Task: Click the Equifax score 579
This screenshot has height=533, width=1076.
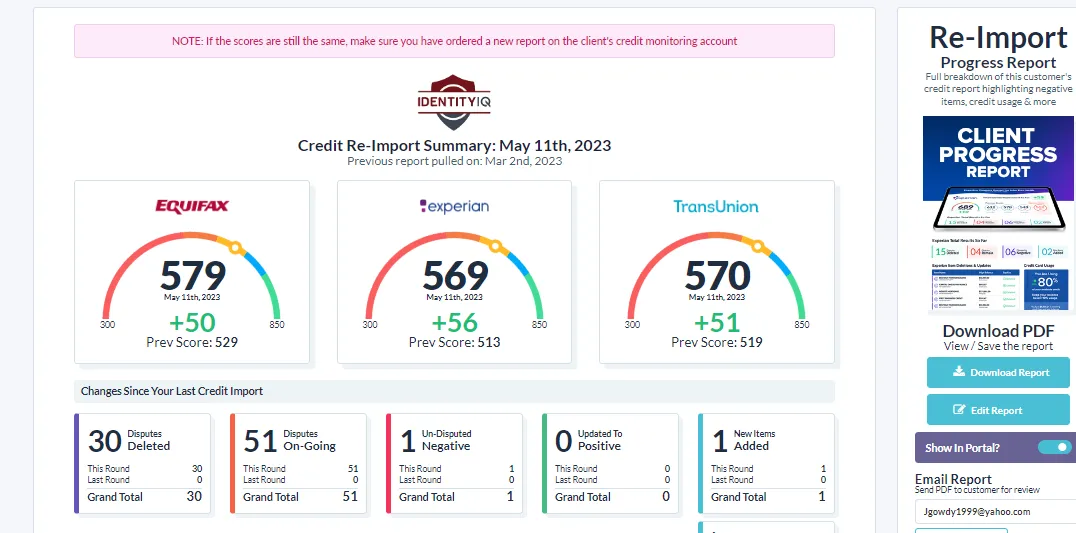Action: (x=193, y=276)
